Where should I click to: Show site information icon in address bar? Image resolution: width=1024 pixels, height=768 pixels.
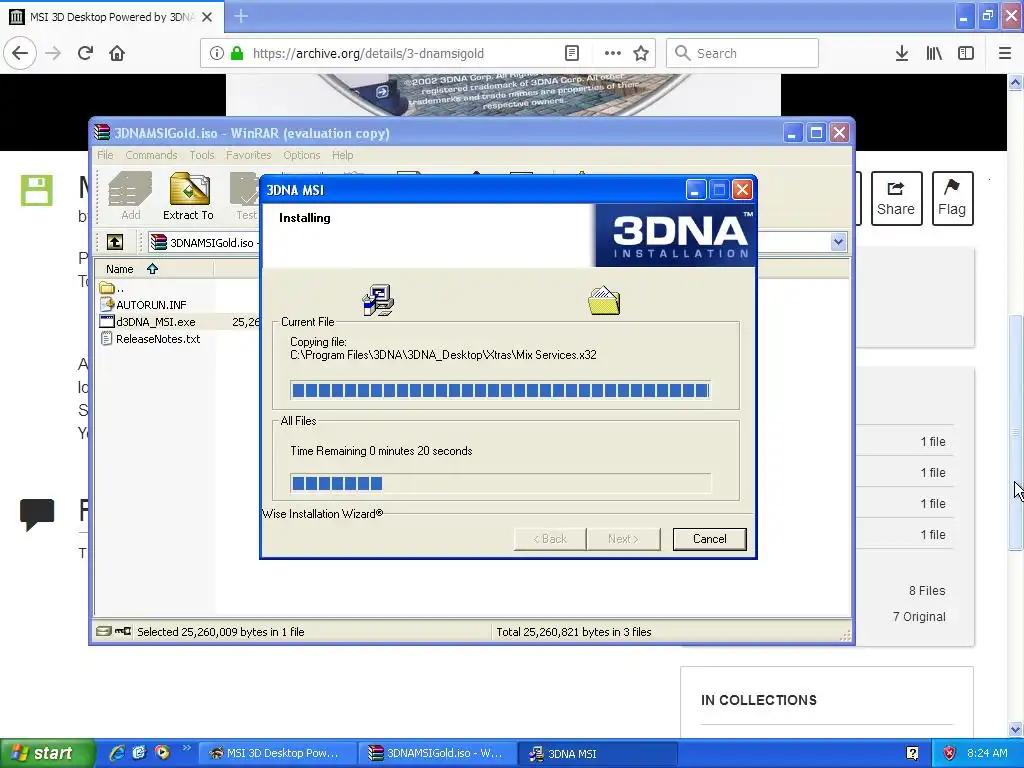pos(216,53)
